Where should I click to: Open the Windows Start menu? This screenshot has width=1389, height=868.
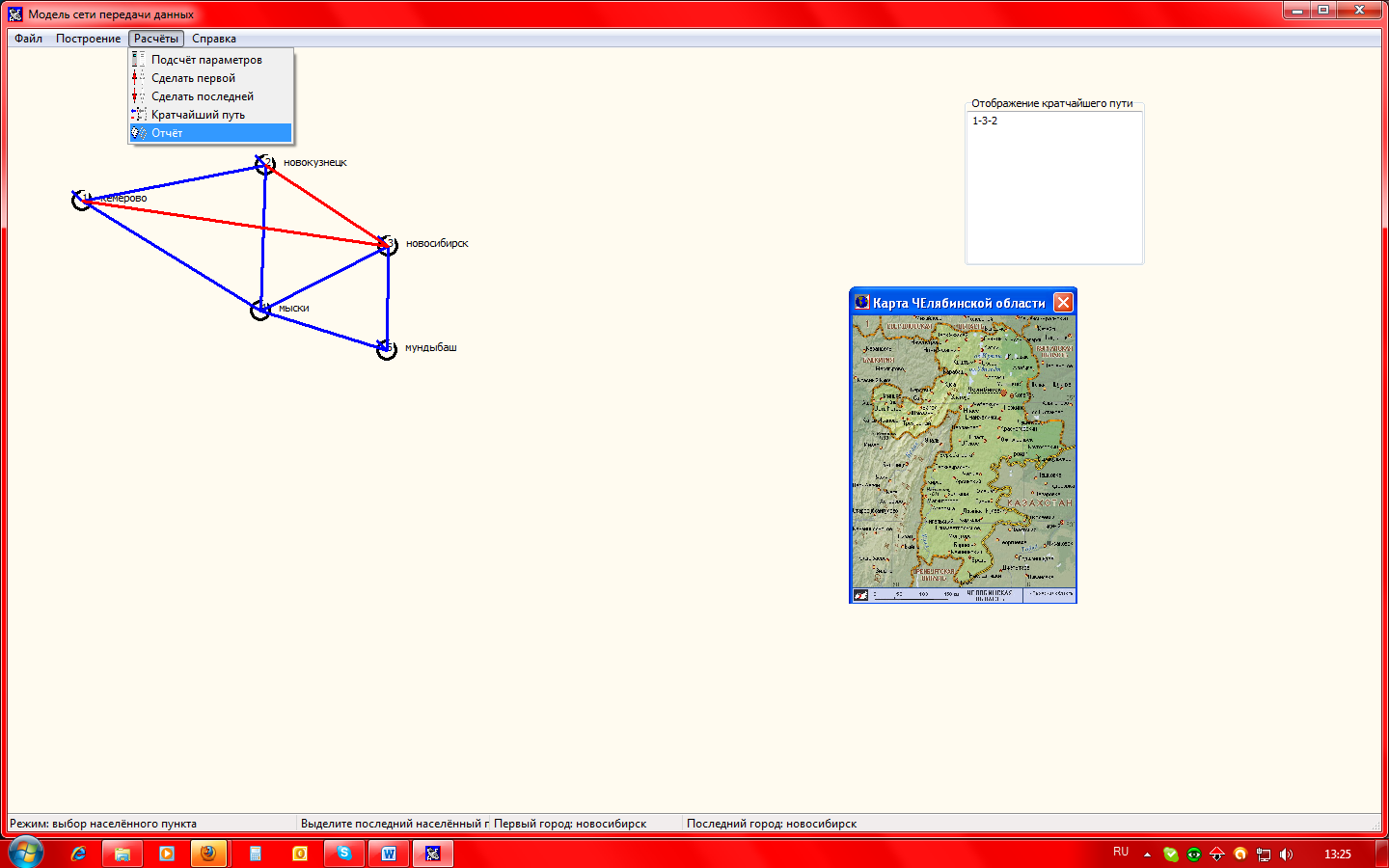tap(25, 854)
